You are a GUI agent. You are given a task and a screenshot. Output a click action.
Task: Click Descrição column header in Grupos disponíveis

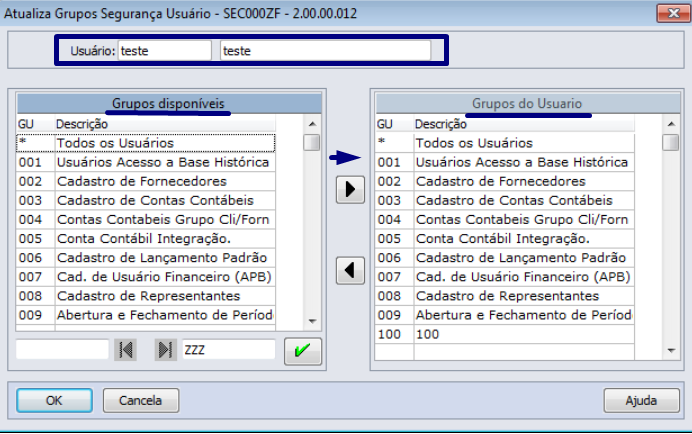[165, 124]
